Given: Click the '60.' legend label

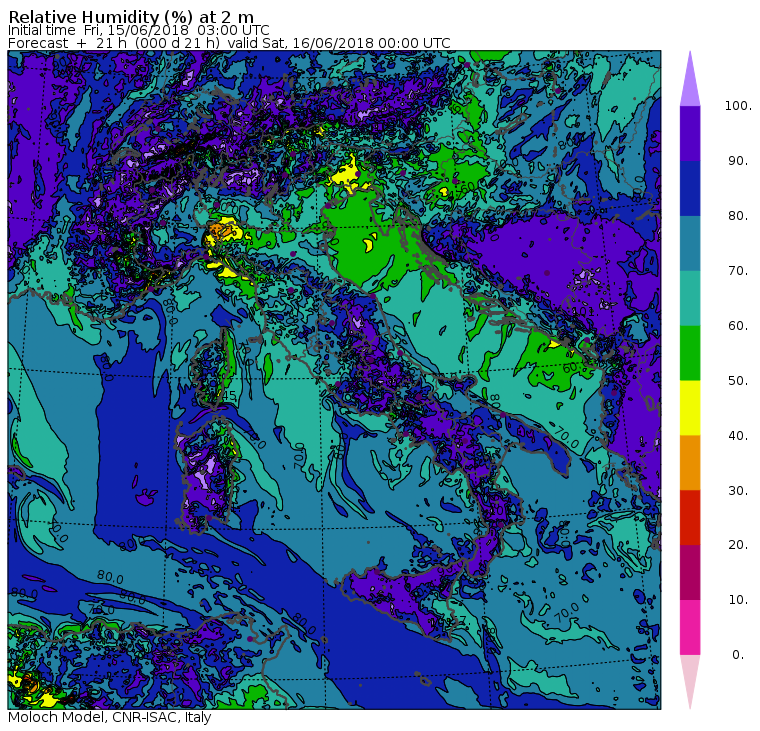Looking at the screenshot, I should [x=738, y=326].
